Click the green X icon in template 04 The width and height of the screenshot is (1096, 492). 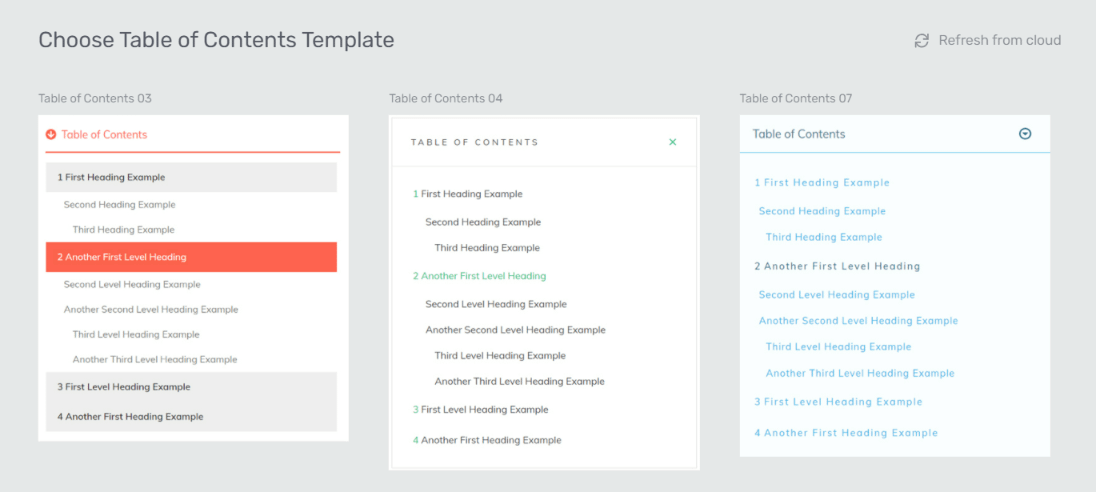tap(672, 142)
